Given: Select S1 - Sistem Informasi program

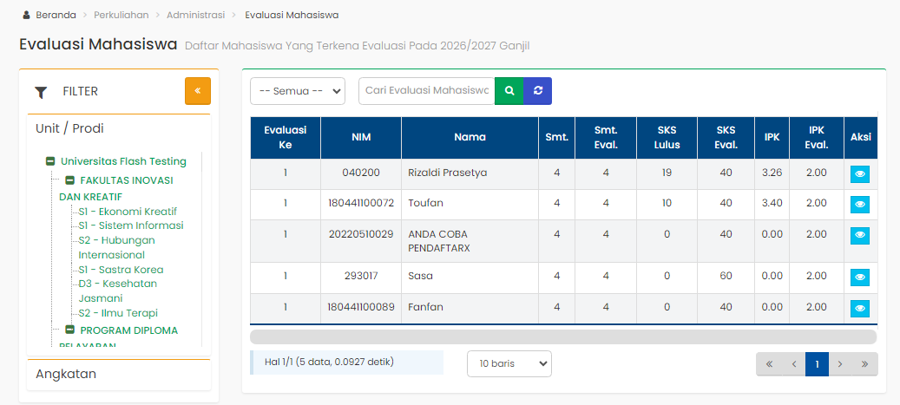Looking at the screenshot, I should 130,225.
